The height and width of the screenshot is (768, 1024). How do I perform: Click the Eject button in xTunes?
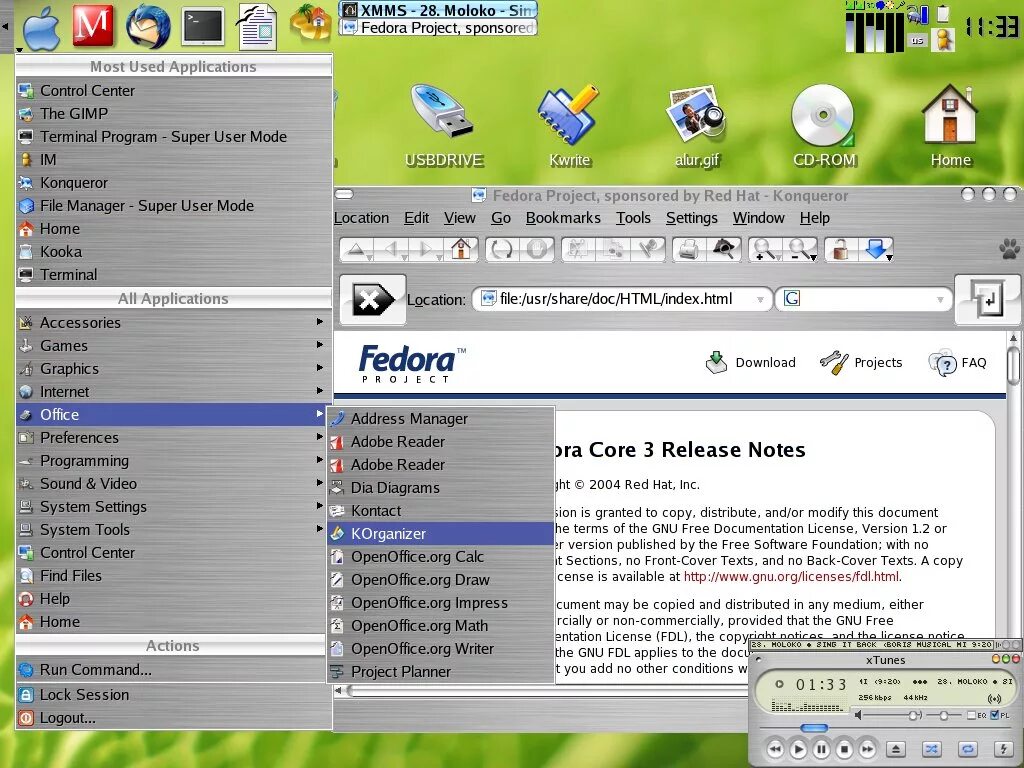[896, 749]
